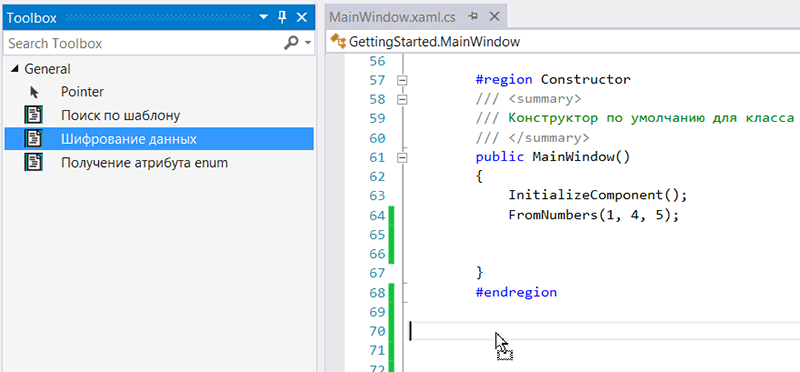This screenshot has height=372, width=800.
Task: Switch to the MainWindow.xaml.cs tab
Action: 392,17
